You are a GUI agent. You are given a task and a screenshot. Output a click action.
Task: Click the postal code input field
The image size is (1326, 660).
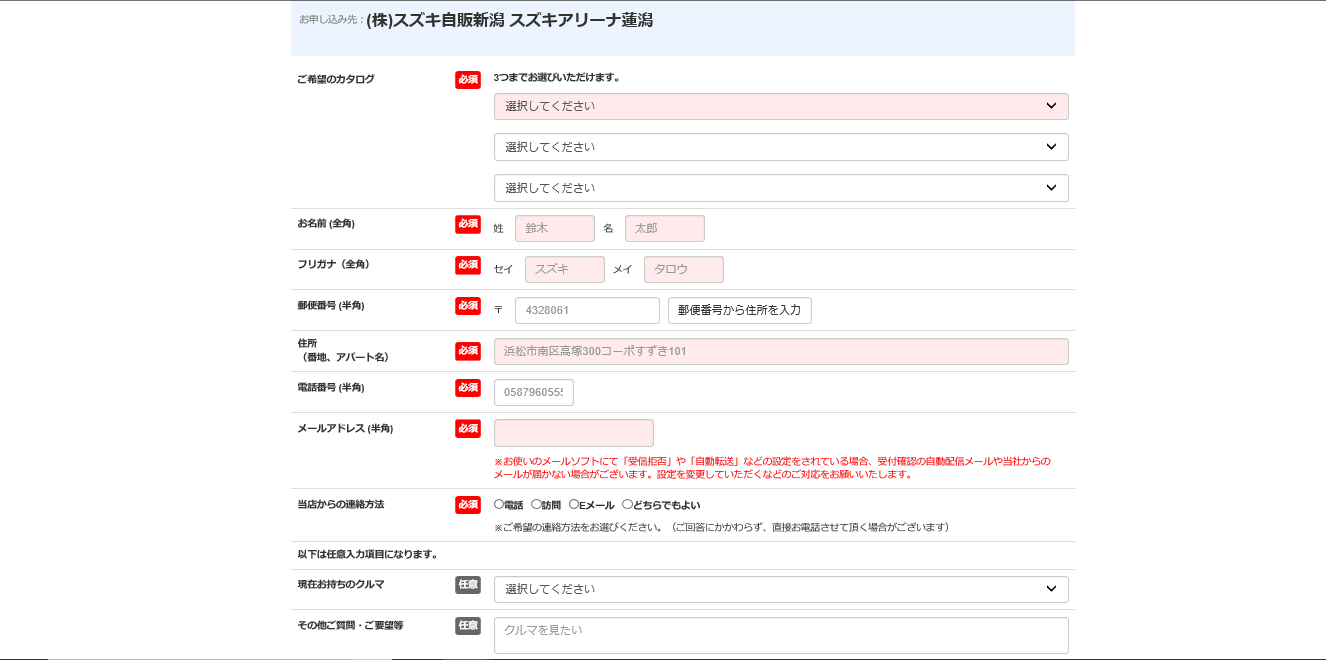(x=587, y=310)
